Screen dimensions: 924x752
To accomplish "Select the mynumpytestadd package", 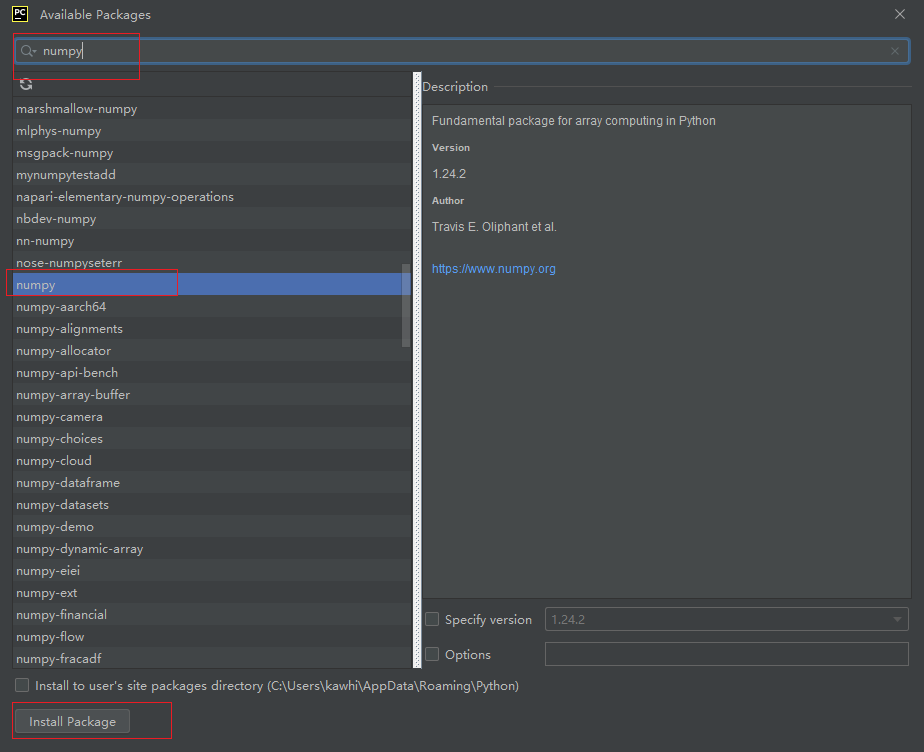I will pyautogui.click(x=212, y=174).
